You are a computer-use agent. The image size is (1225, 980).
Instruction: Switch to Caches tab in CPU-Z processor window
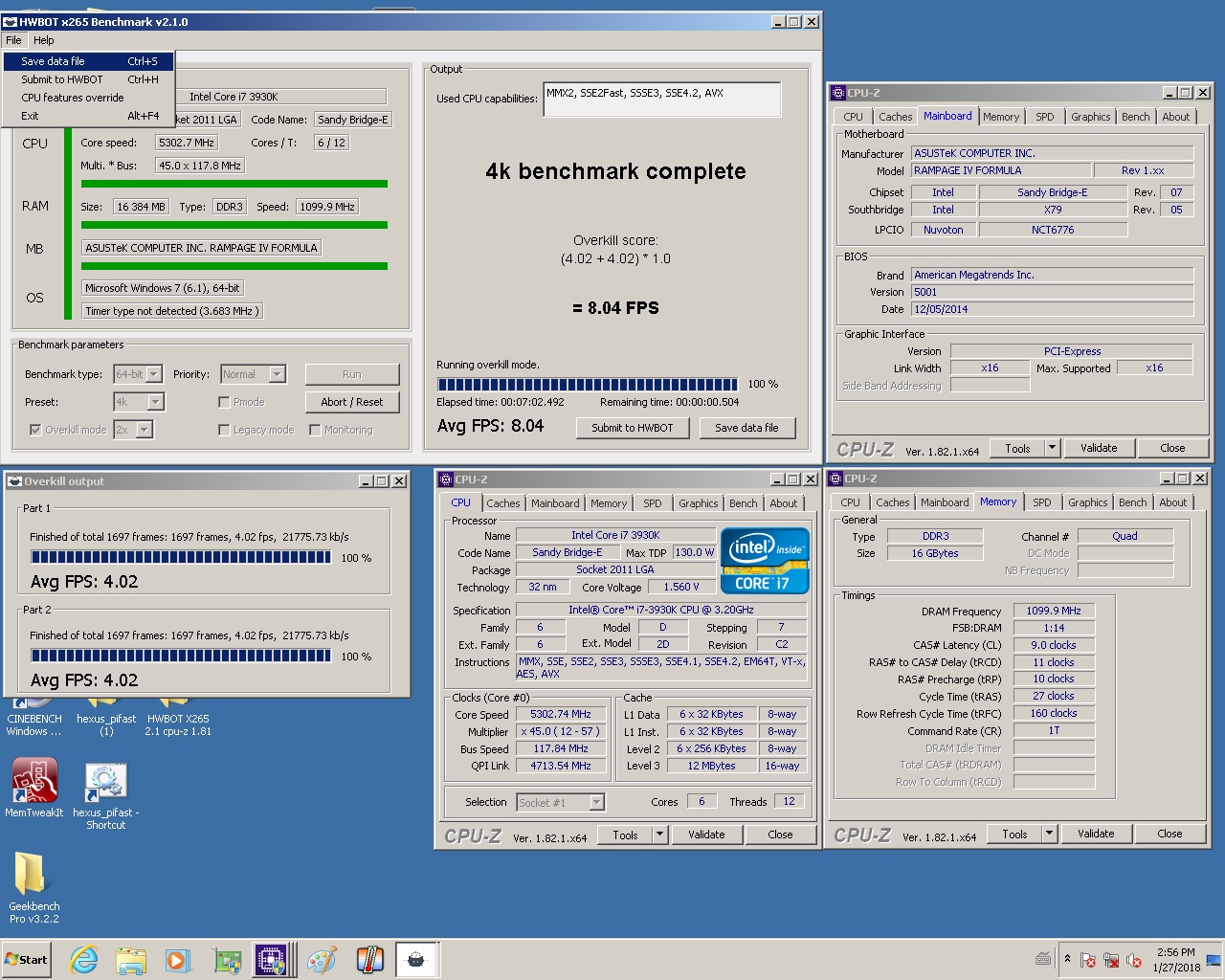[503, 503]
